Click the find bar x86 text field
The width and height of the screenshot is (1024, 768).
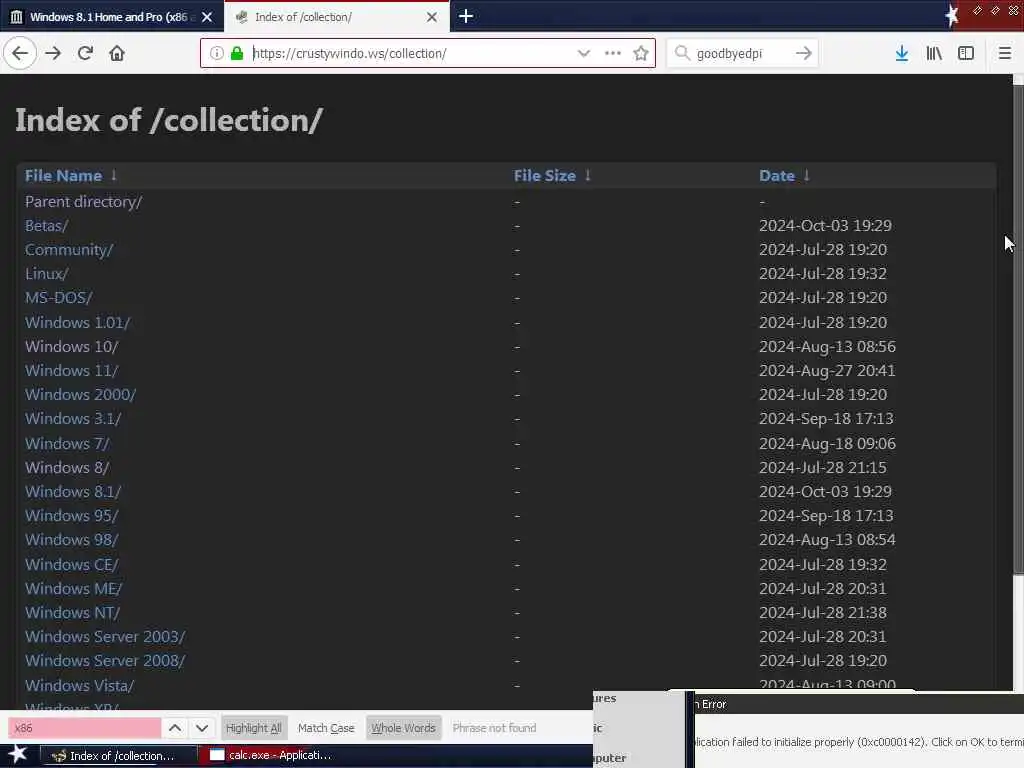point(84,728)
